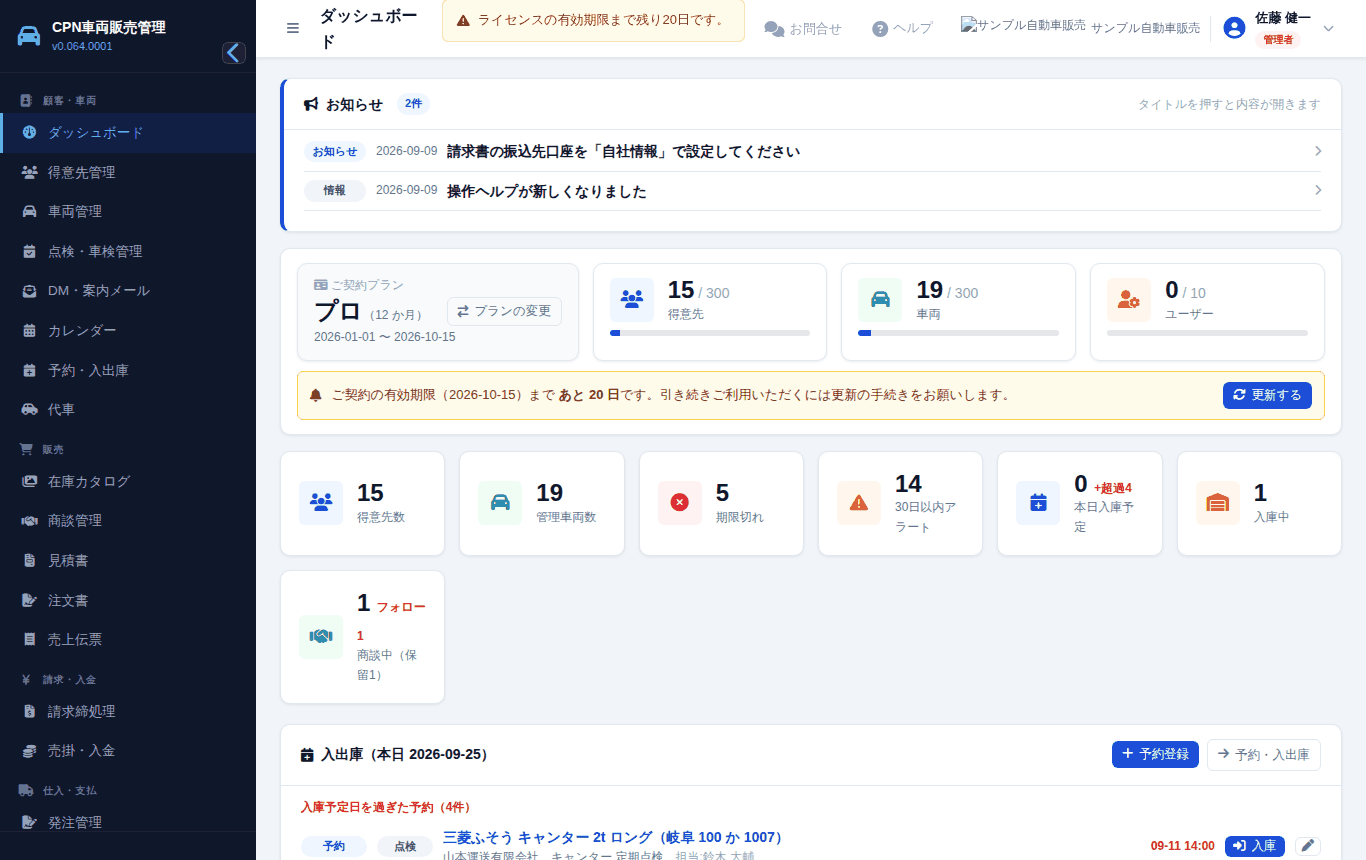Go to 得意先管理 in the sidebar
1366x860 pixels.
click(x=128, y=172)
